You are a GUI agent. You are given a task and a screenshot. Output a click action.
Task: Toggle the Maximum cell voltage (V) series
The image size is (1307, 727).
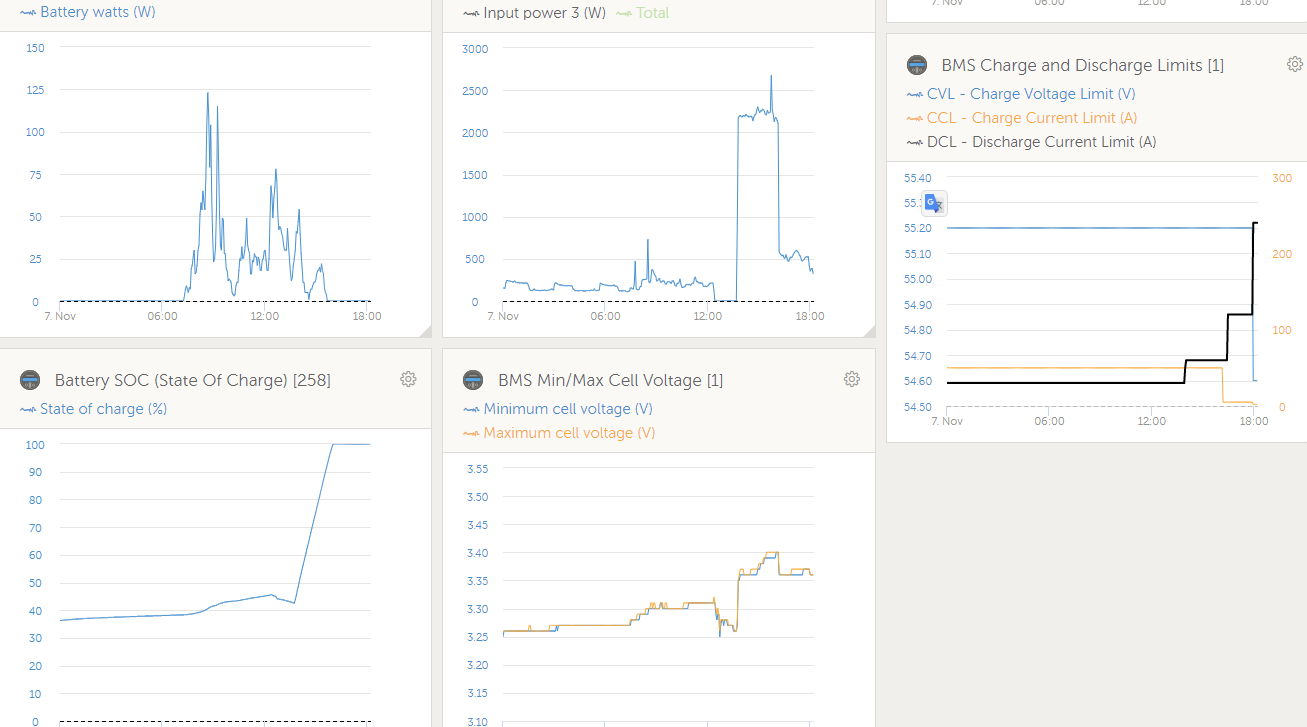click(x=569, y=433)
